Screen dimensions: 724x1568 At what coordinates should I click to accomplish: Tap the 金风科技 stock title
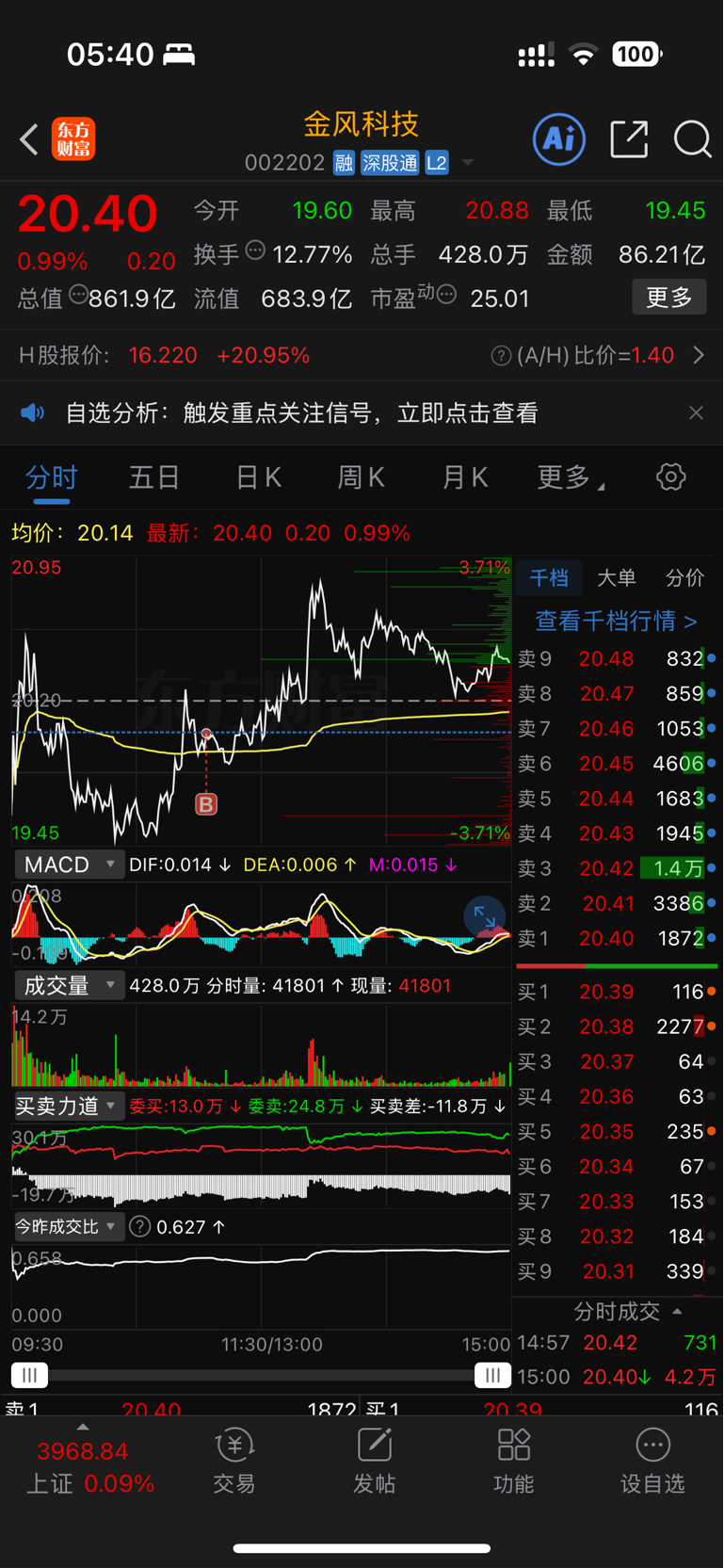(x=361, y=124)
